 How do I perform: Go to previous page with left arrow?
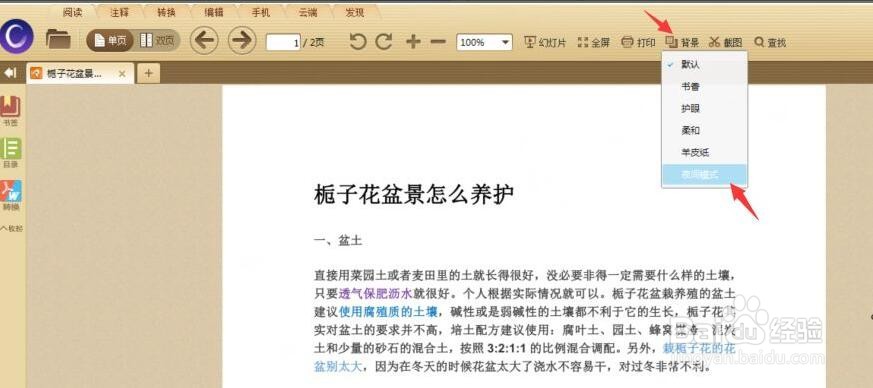(x=204, y=41)
